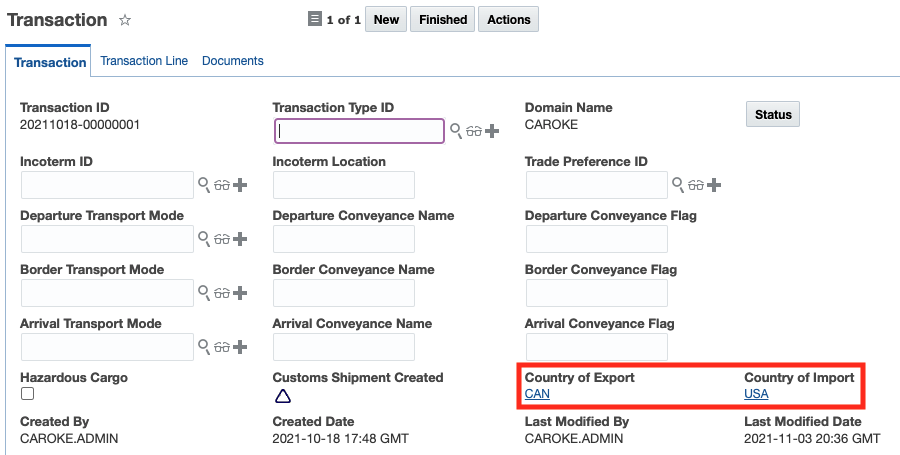Add new Trade Preference ID with plus icon
Screen dimensions: 900x455
coord(714,185)
